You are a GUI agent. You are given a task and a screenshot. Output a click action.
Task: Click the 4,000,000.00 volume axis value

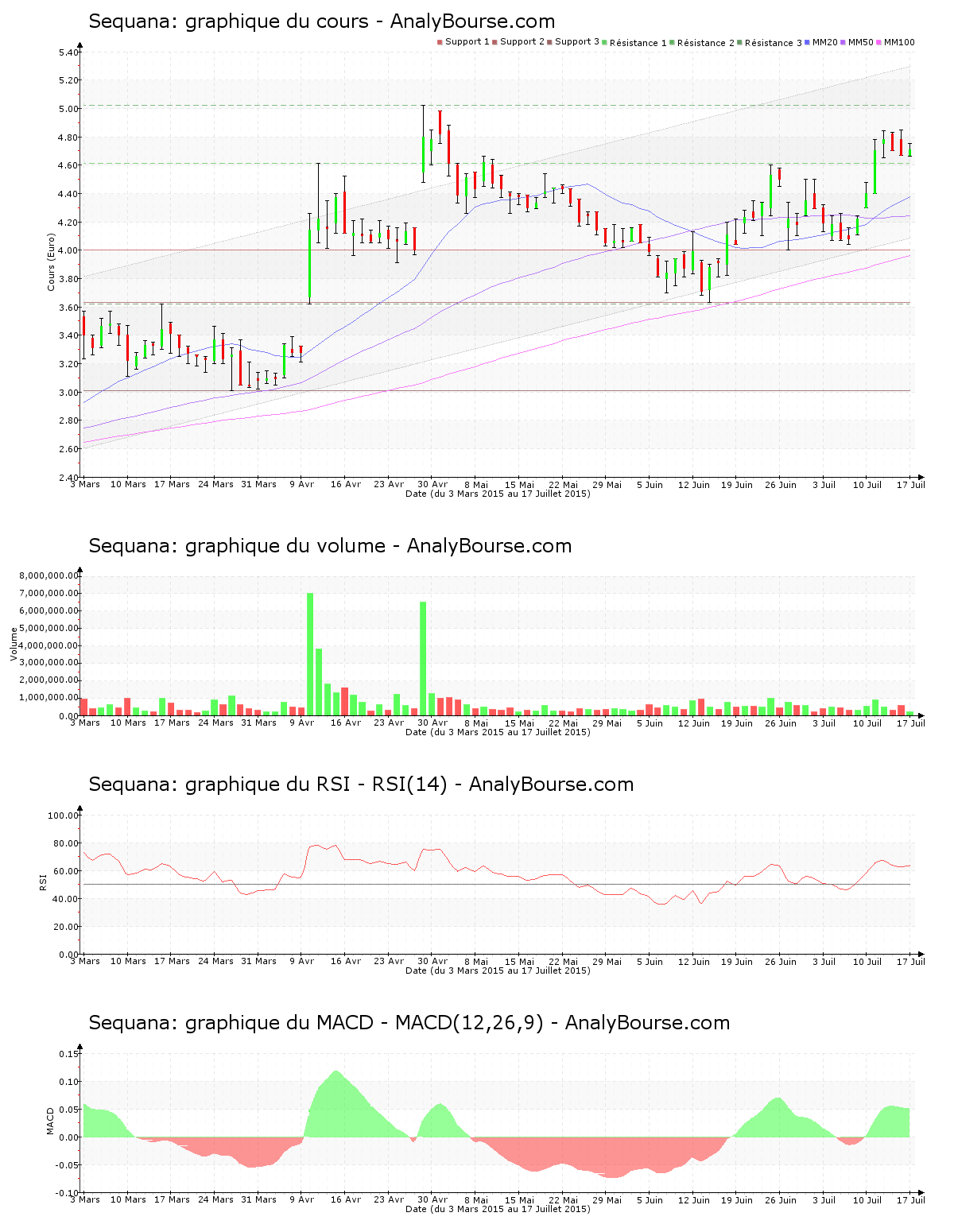pos(49,645)
